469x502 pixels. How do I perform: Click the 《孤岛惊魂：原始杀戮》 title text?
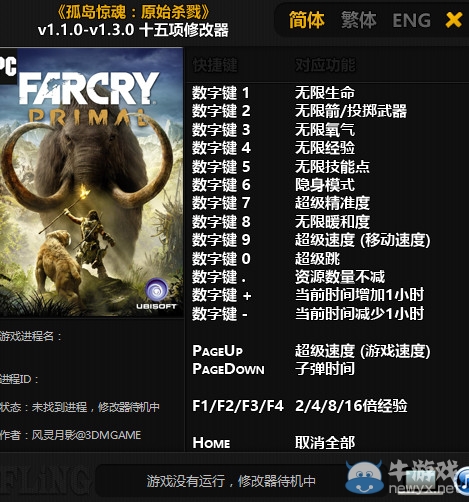[x=133, y=12]
